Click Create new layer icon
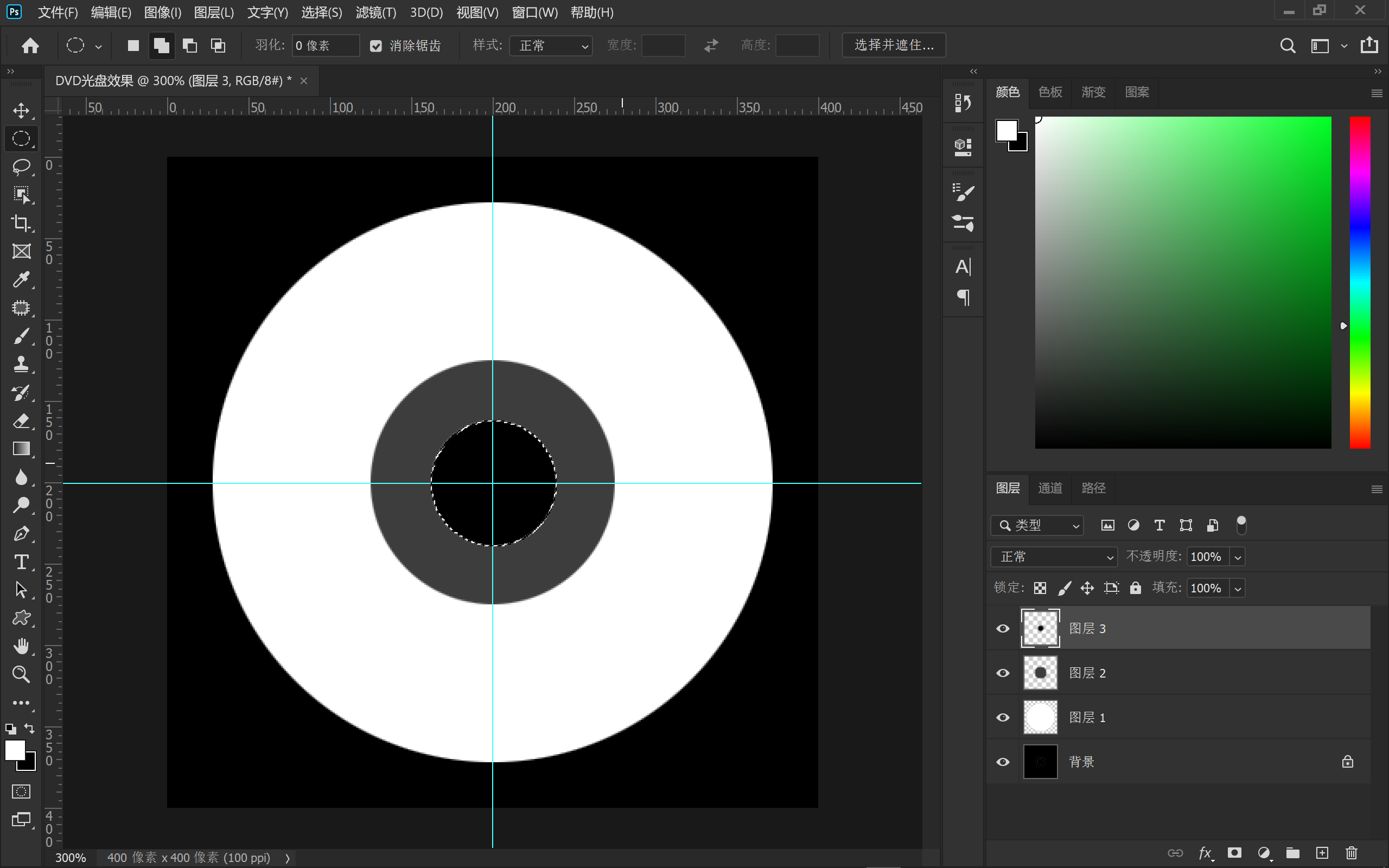 pos(1322,853)
